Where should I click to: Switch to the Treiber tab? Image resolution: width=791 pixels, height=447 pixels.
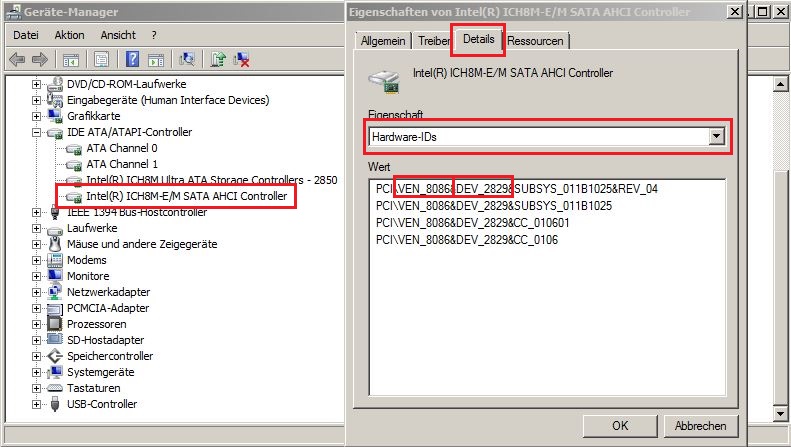pos(433,41)
